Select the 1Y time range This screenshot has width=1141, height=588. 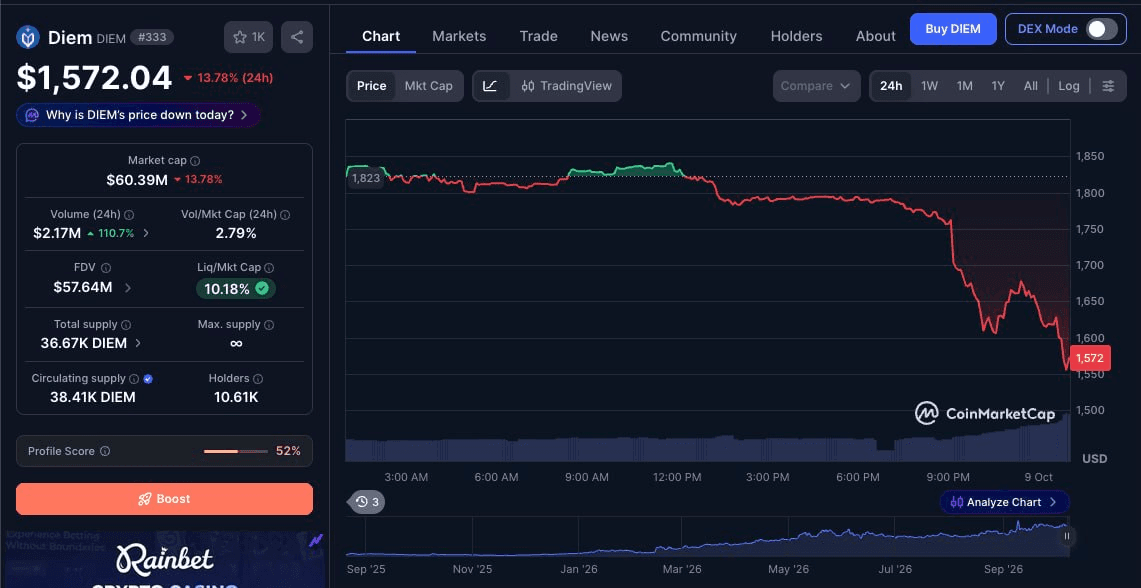pos(998,86)
